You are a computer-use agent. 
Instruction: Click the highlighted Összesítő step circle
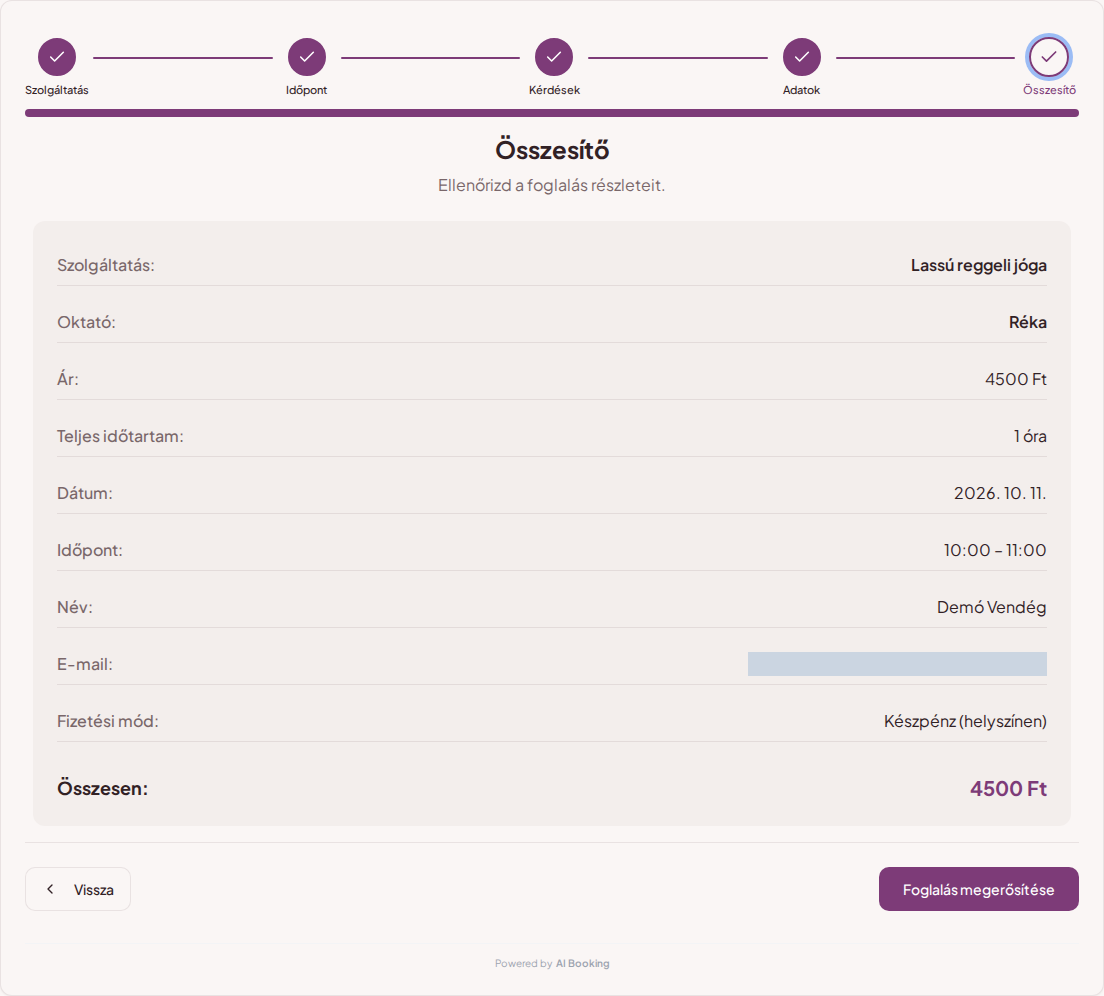coord(1049,57)
